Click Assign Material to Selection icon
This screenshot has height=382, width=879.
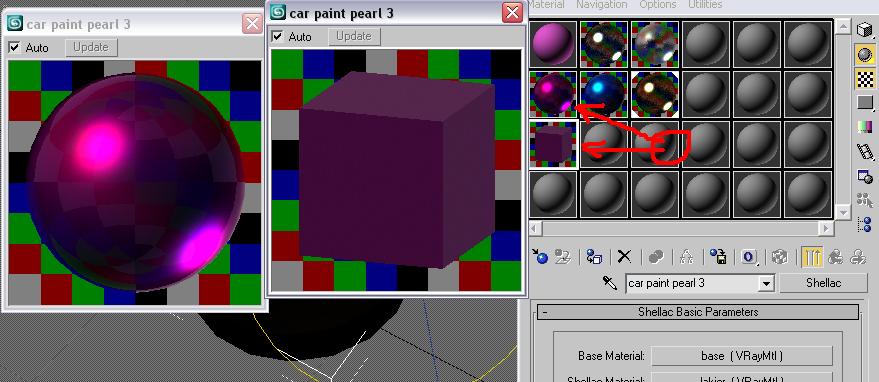[x=594, y=257]
